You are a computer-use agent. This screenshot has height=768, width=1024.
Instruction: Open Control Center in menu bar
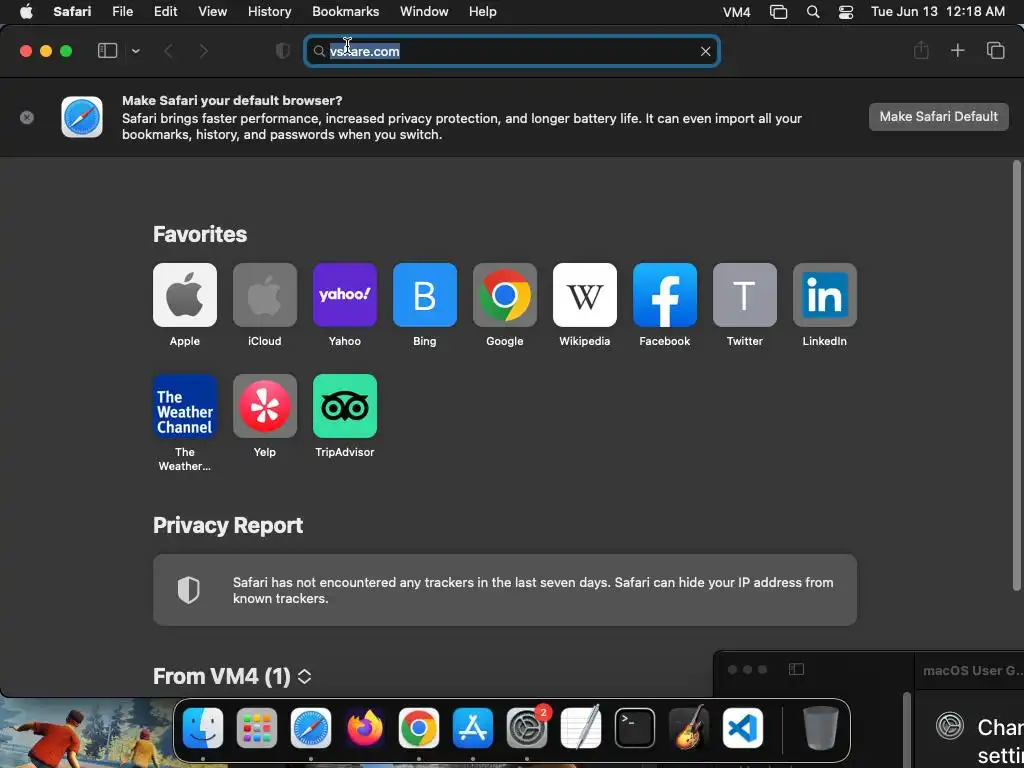point(846,12)
